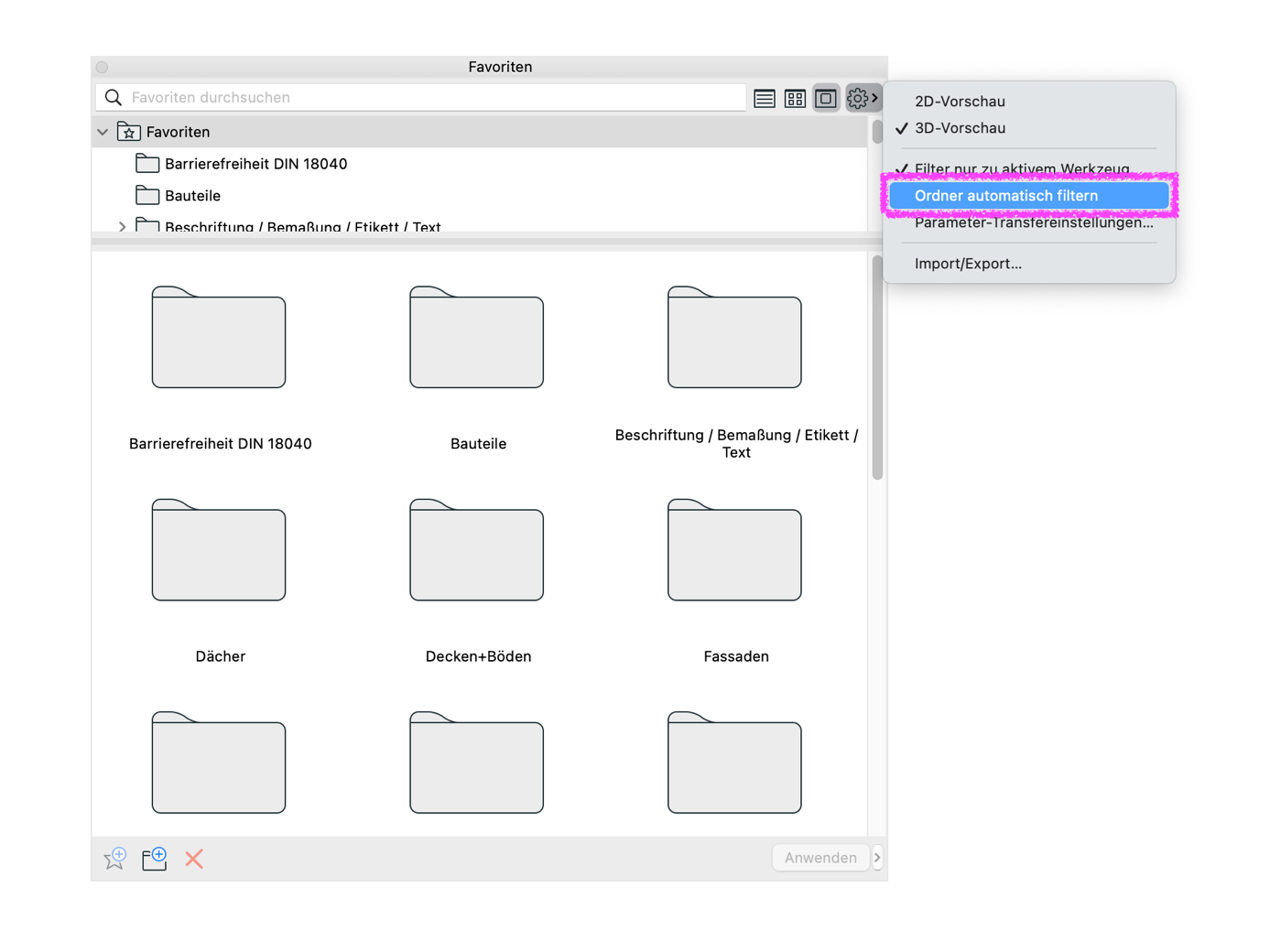
Task: Click the search magnifier icon
Action: pos(114,97)
